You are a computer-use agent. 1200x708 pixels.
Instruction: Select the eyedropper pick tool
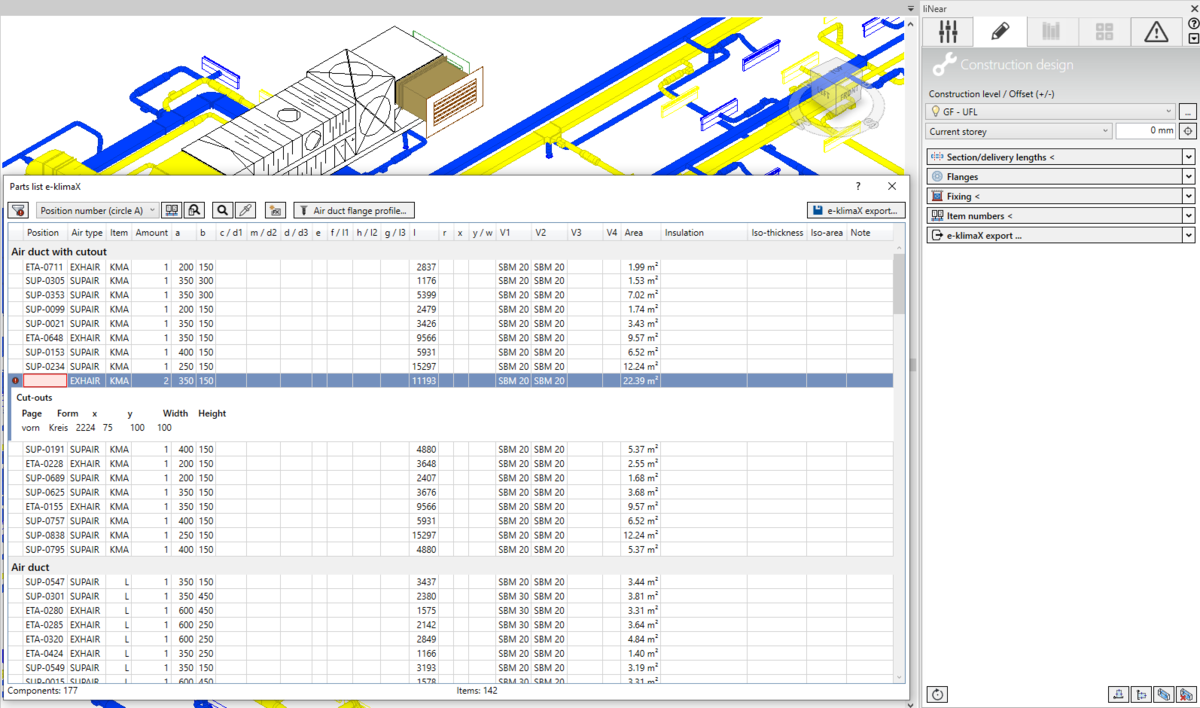coord(244,211)
